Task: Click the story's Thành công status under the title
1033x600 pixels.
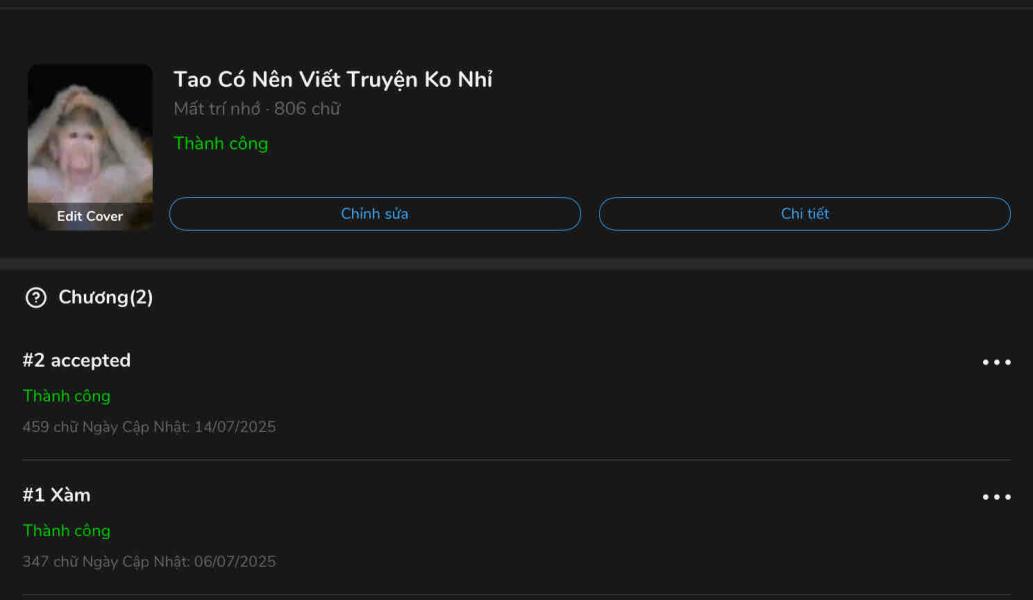Action: point(221,143)
